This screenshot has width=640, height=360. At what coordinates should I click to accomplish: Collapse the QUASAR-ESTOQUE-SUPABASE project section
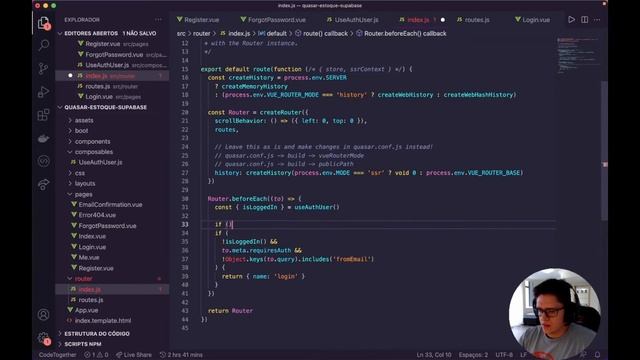pyautogui.click(x=106, y=107)
